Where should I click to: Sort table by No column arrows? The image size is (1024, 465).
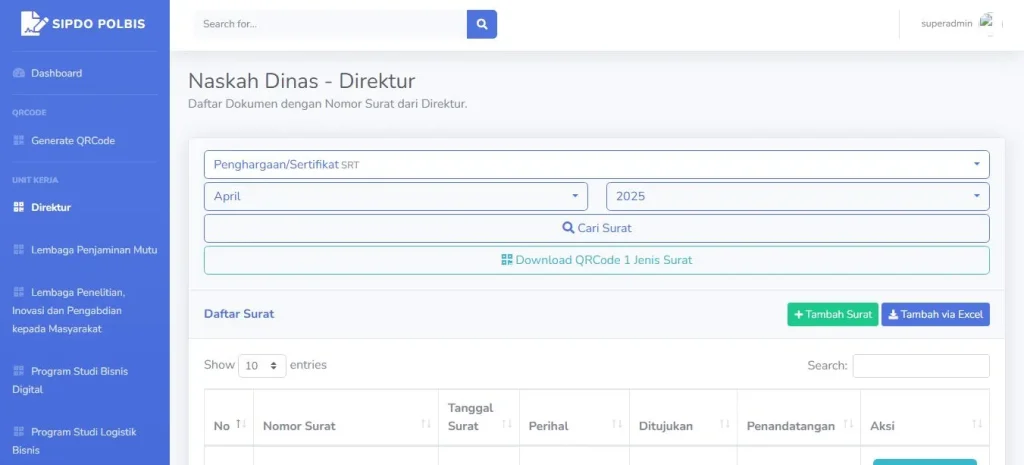[x=240, y=425]
